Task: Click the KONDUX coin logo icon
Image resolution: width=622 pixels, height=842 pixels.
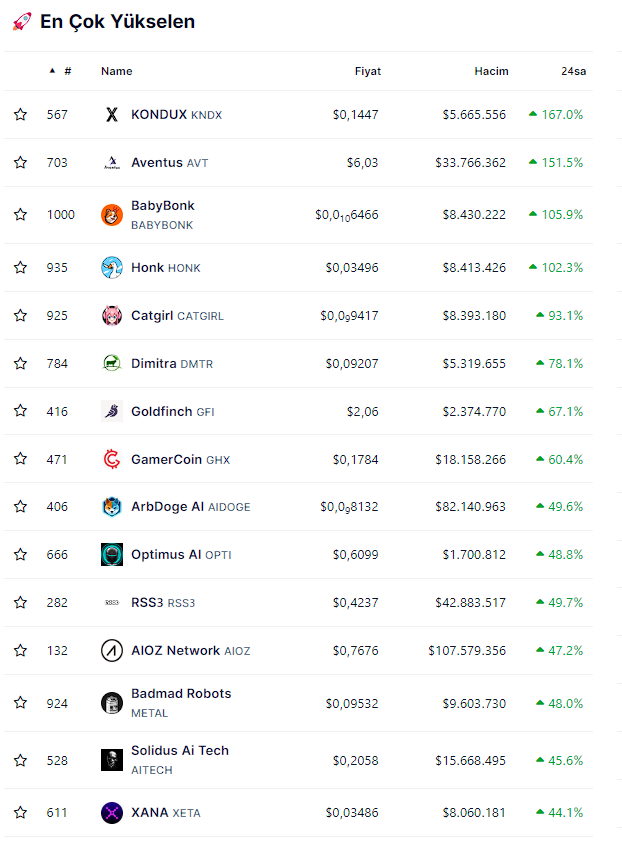Action: (112, 115)
